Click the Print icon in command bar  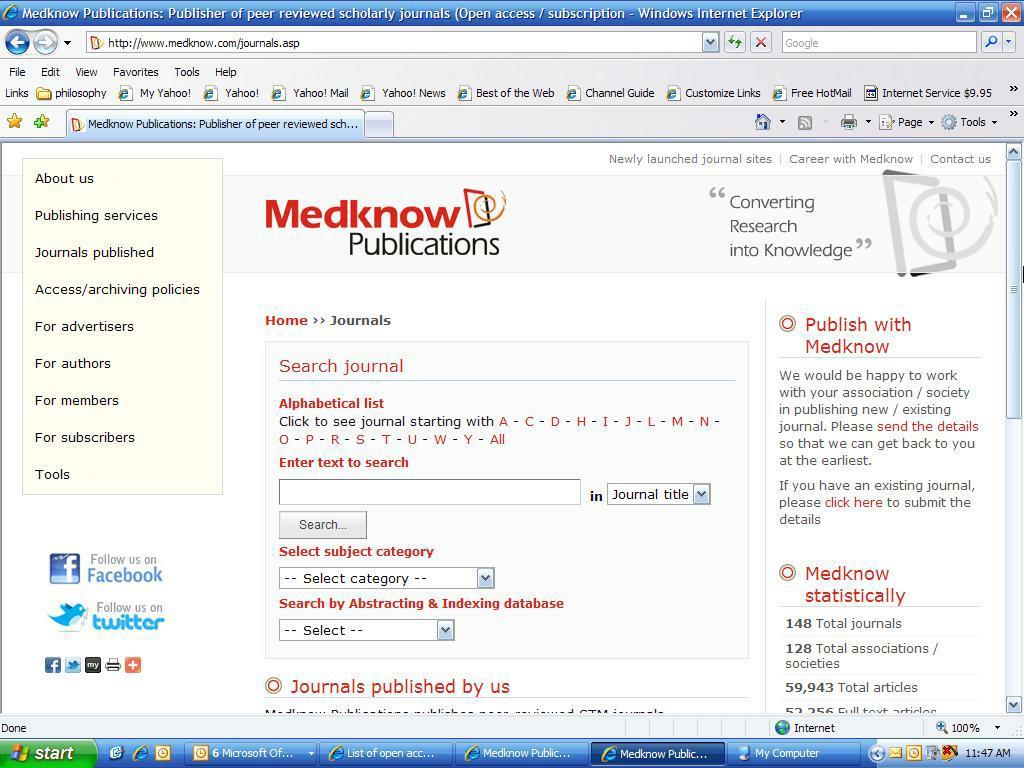coord(848,122)
